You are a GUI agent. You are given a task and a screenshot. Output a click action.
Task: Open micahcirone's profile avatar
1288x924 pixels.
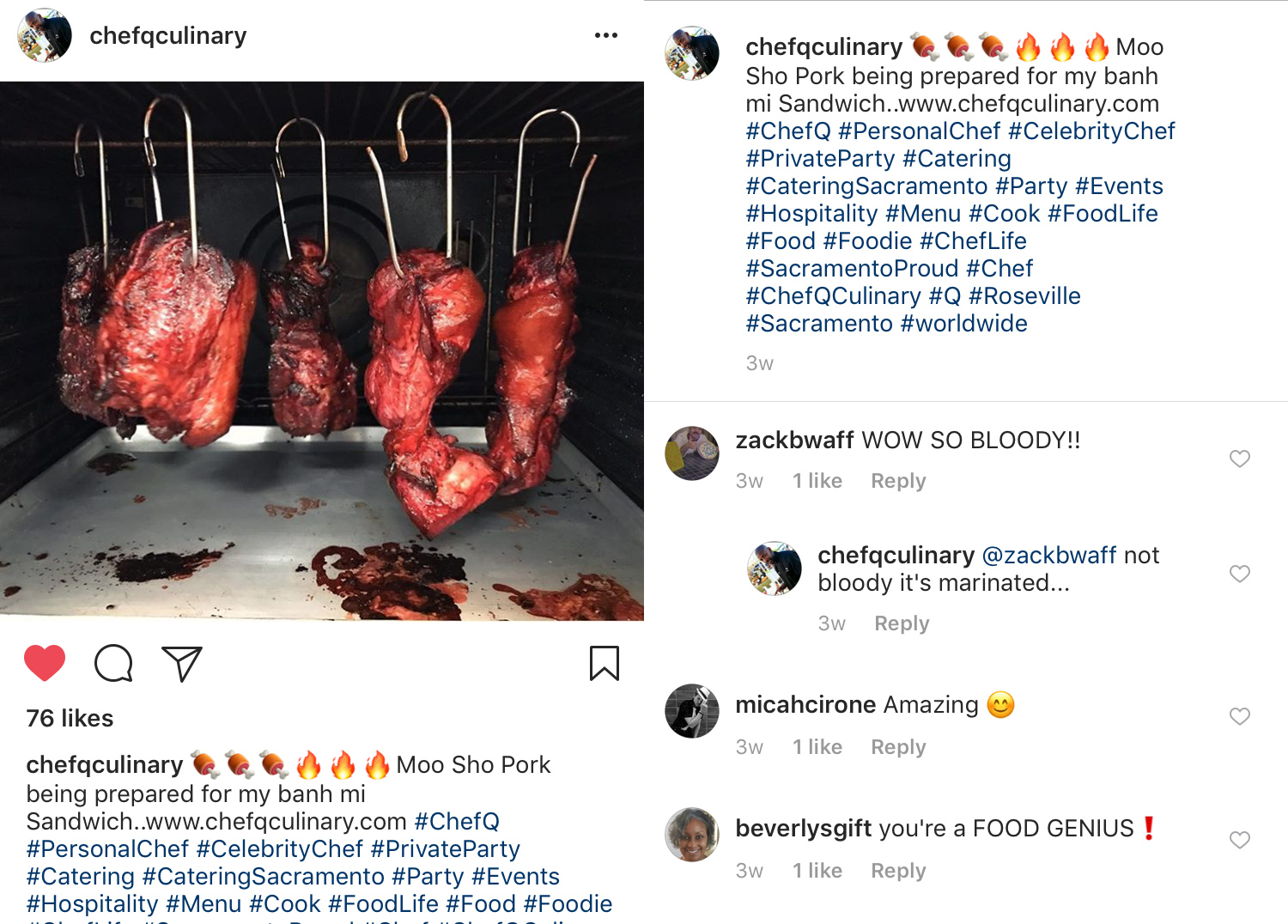pyautogui.click(x=692, y=711)
